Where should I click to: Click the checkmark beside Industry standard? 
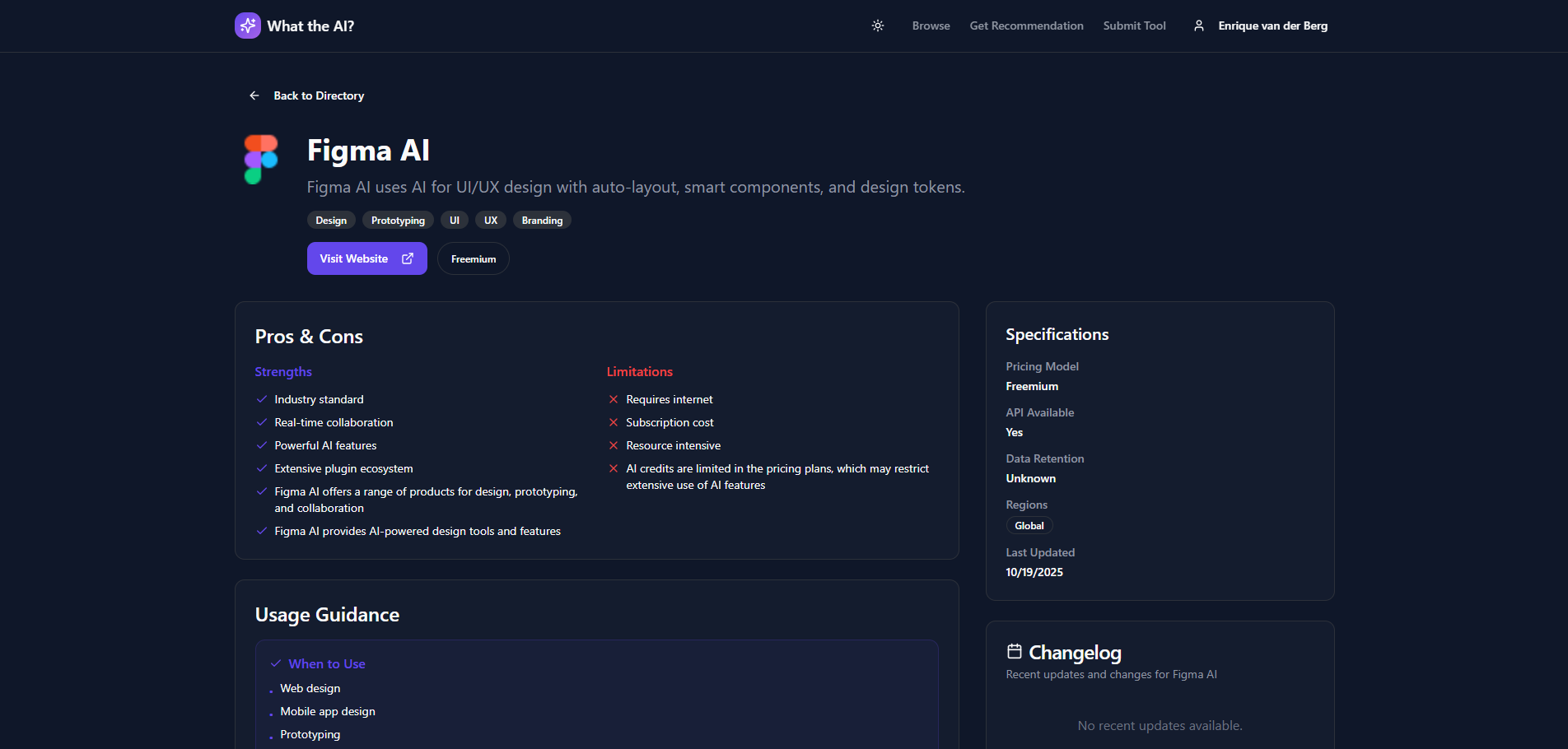click(x=261, y=399)
